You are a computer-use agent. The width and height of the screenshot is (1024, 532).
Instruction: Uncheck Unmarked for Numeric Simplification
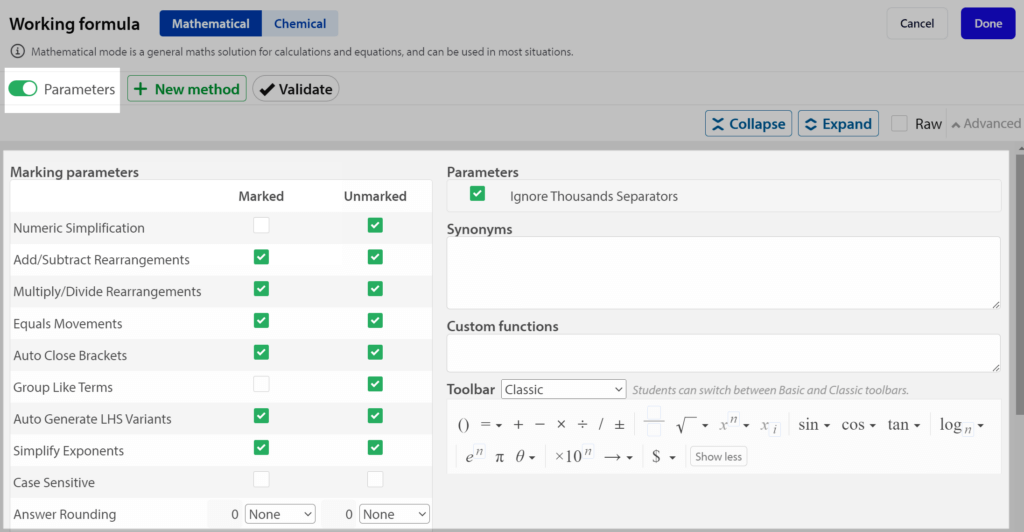(x=375, y=225)
